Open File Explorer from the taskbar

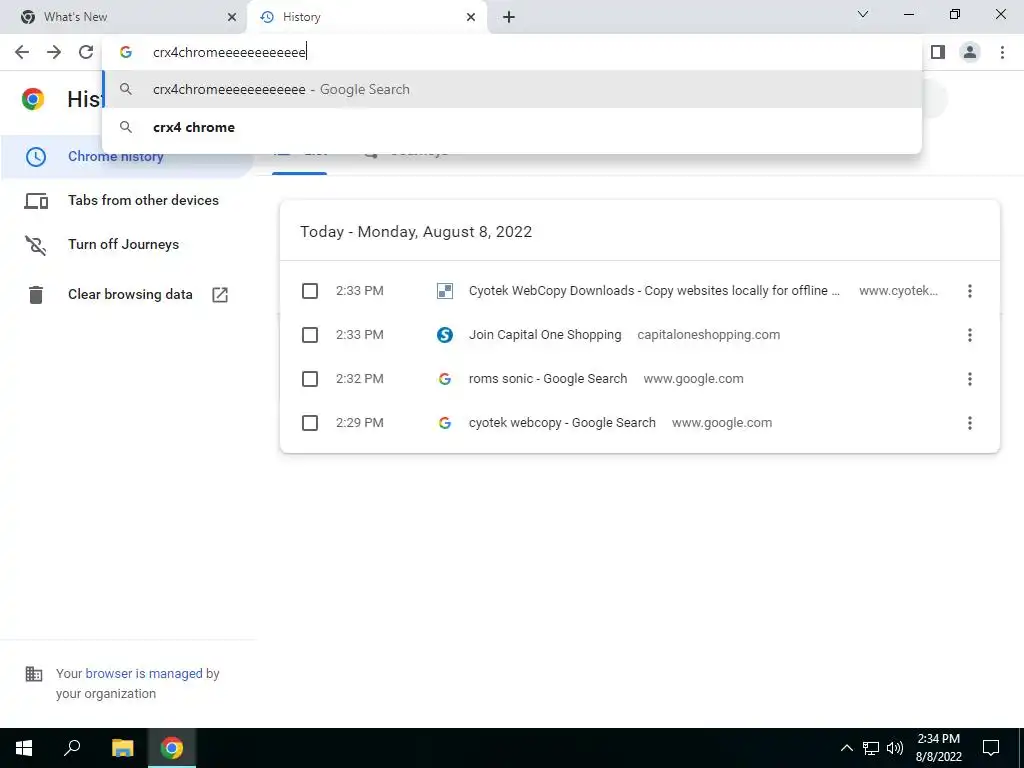pos(122,748)
